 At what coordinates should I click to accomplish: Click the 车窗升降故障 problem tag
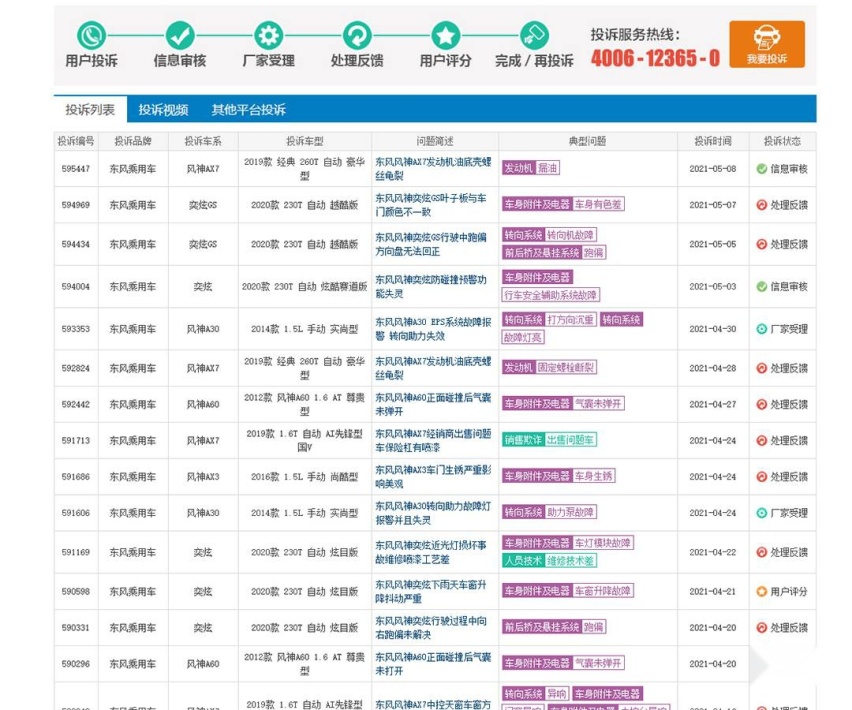603,590
